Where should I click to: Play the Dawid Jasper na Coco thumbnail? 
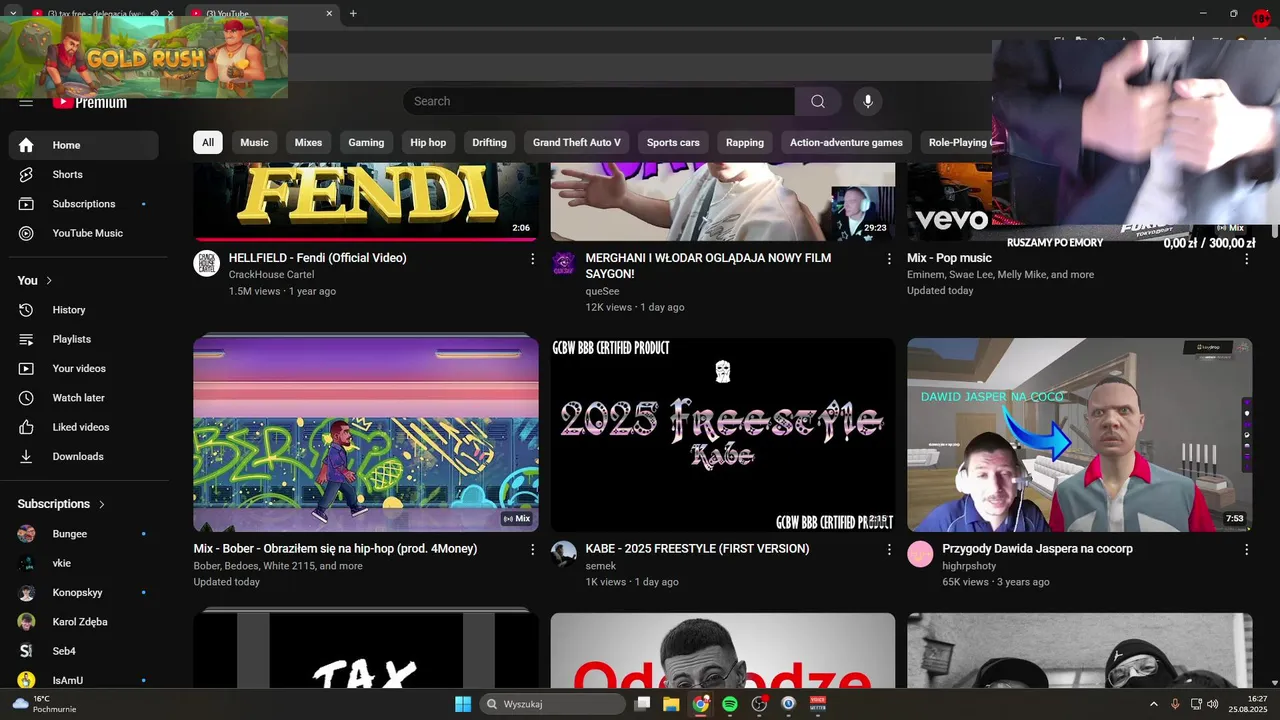[1080, 434]
